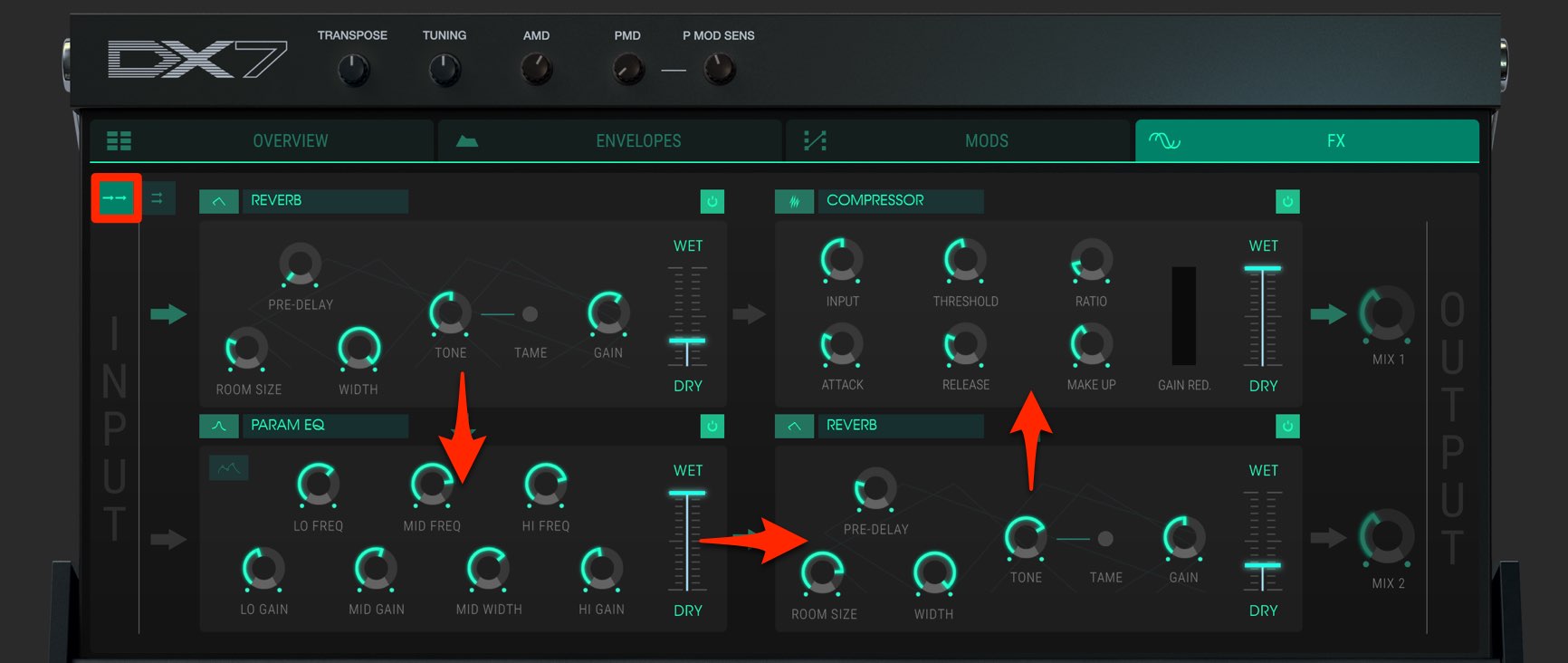
Task: Toggle the Tame switch in top Reverb
Action: tap(531, 314)
